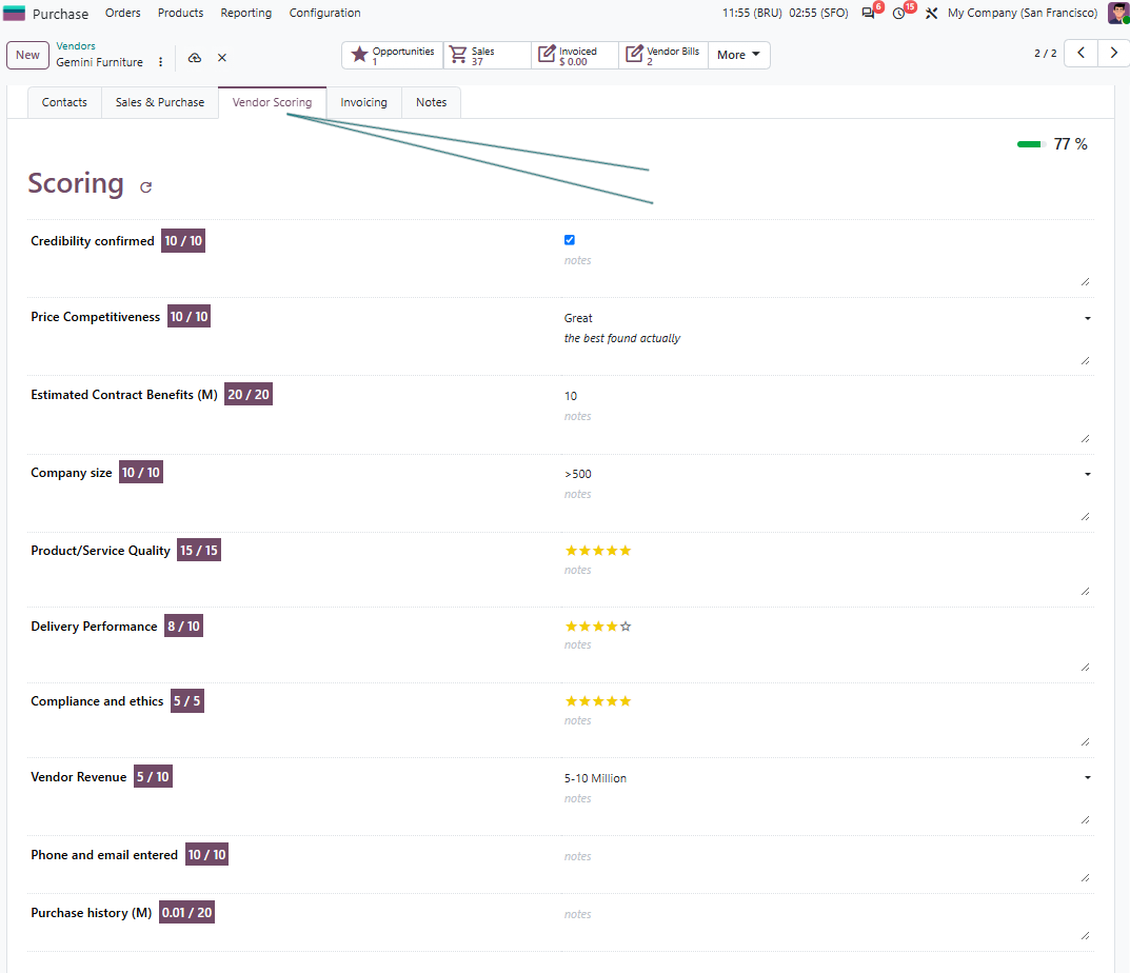Edit Estimated Contract Benefits value 10
This screenshot has height=973, width=1130.
coord(827,396)
